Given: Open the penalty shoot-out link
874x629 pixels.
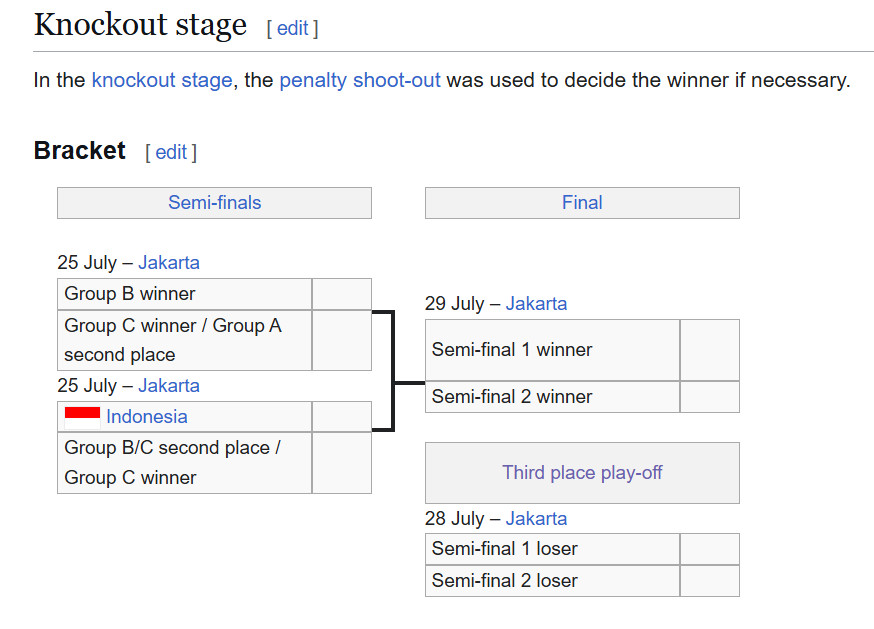Looking at the screenshot, I should tap(360, 80).
